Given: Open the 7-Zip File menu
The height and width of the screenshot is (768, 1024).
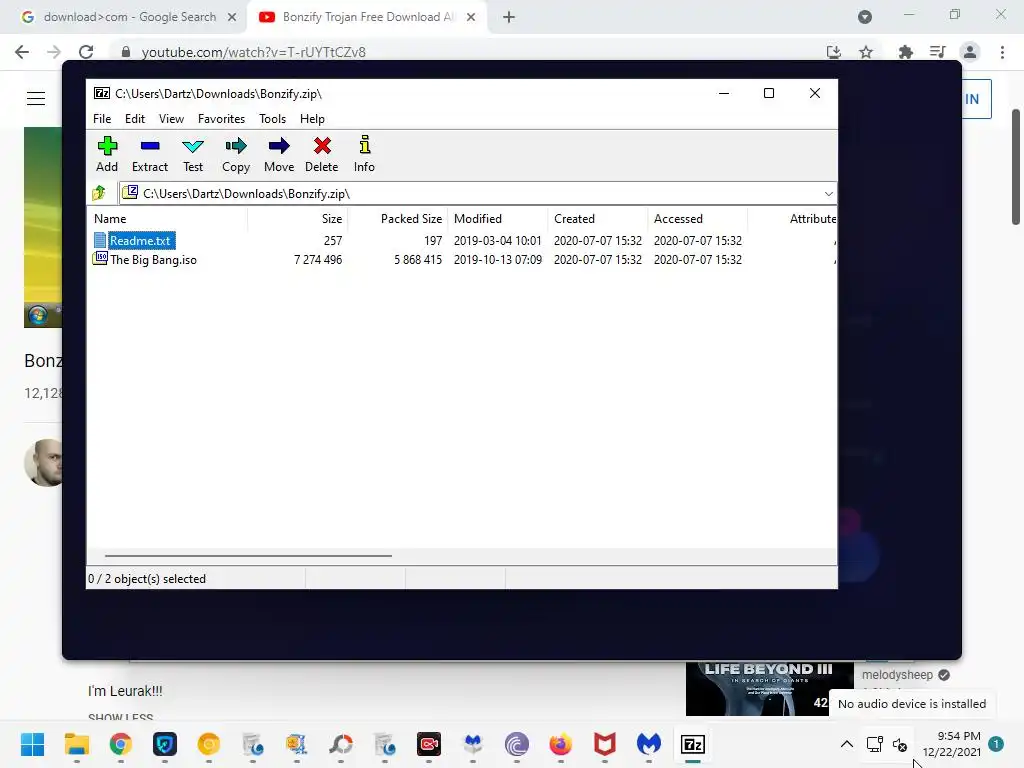Looking at the screenshot, I should pyautogui.click(x=102, y=119).
